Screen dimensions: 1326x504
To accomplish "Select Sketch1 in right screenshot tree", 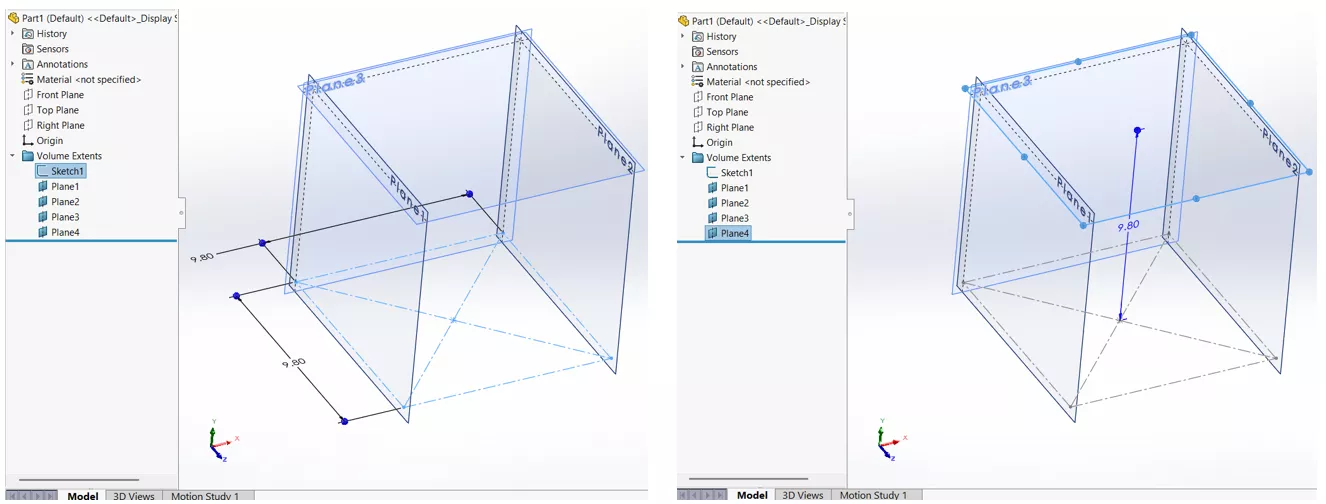I will 730,173.
